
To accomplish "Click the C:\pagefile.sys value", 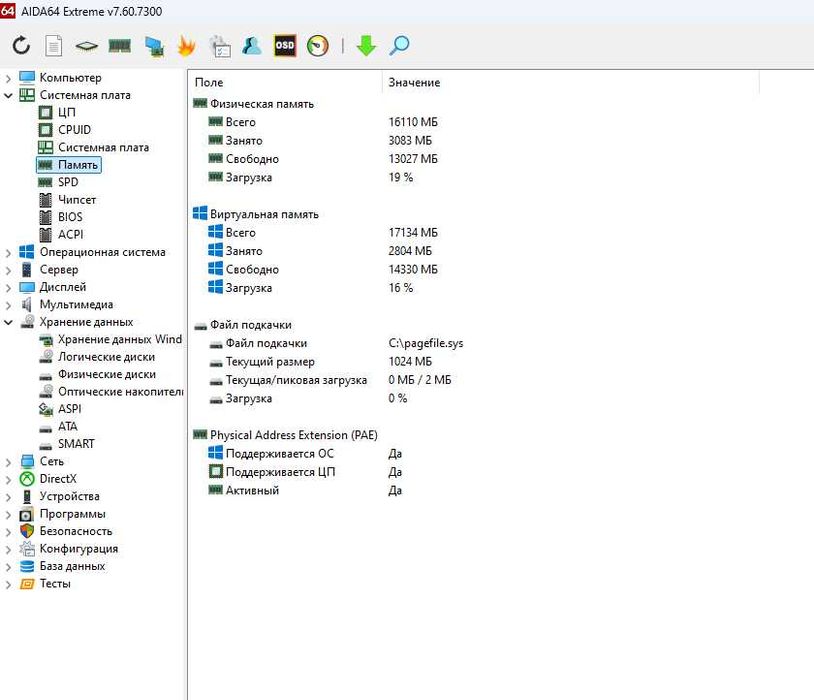I will (x=426, y=343).
